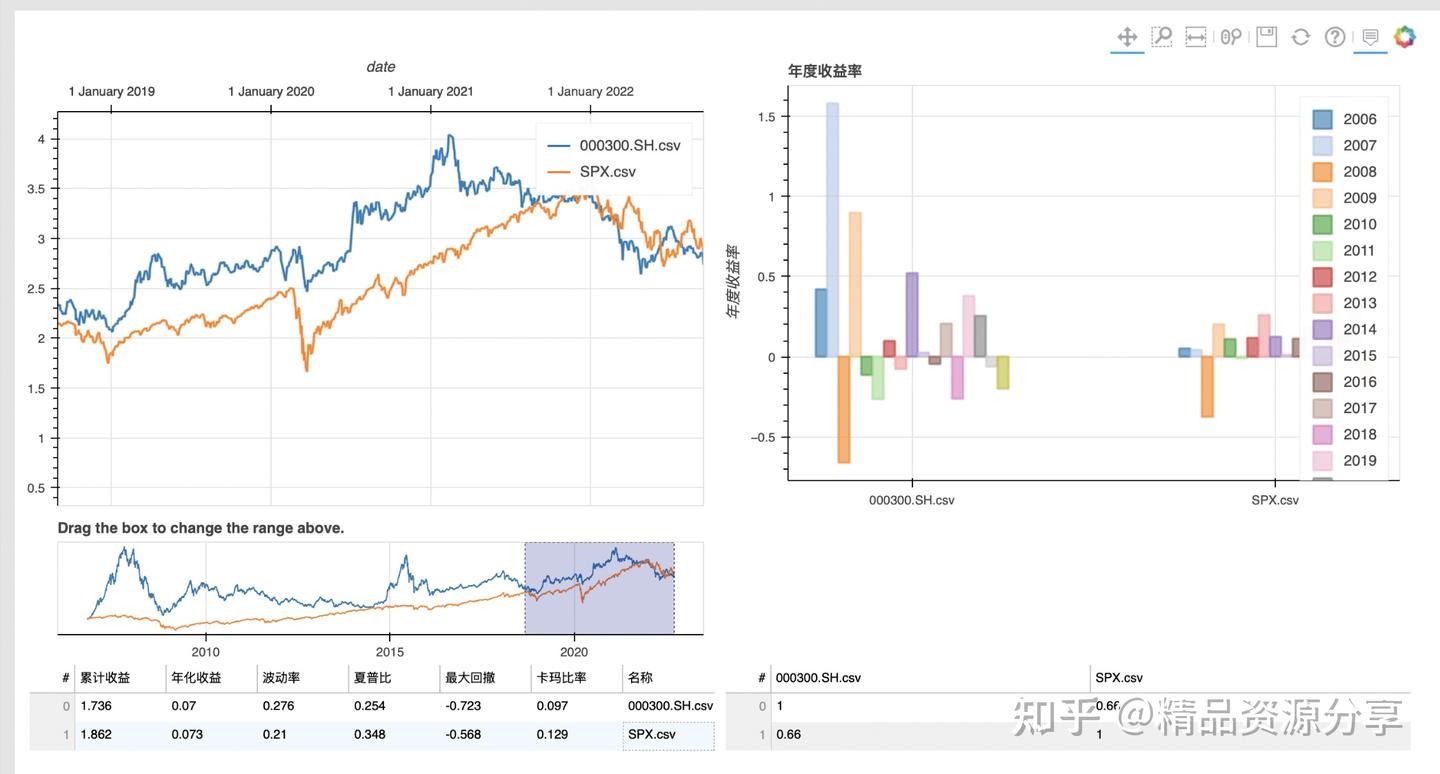The image size is (1440, 774).
Task: Select cell 0.129 in stats table
Action: (x=576, y=735)
